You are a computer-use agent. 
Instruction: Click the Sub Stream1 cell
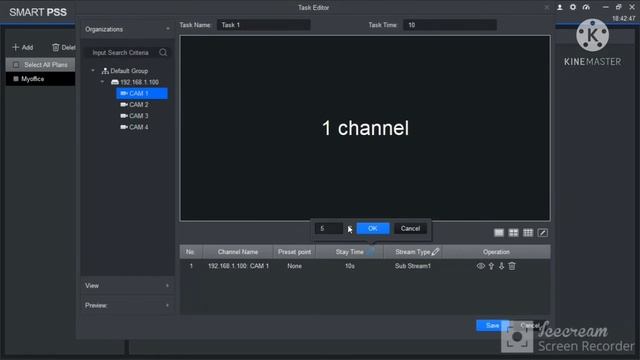413,266
